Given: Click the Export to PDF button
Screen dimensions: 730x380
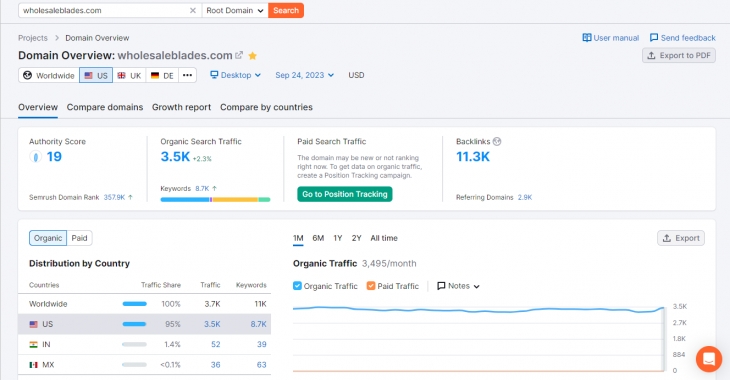Looking at the screenshot, I should pyautogui.click(x=679, y=55).
